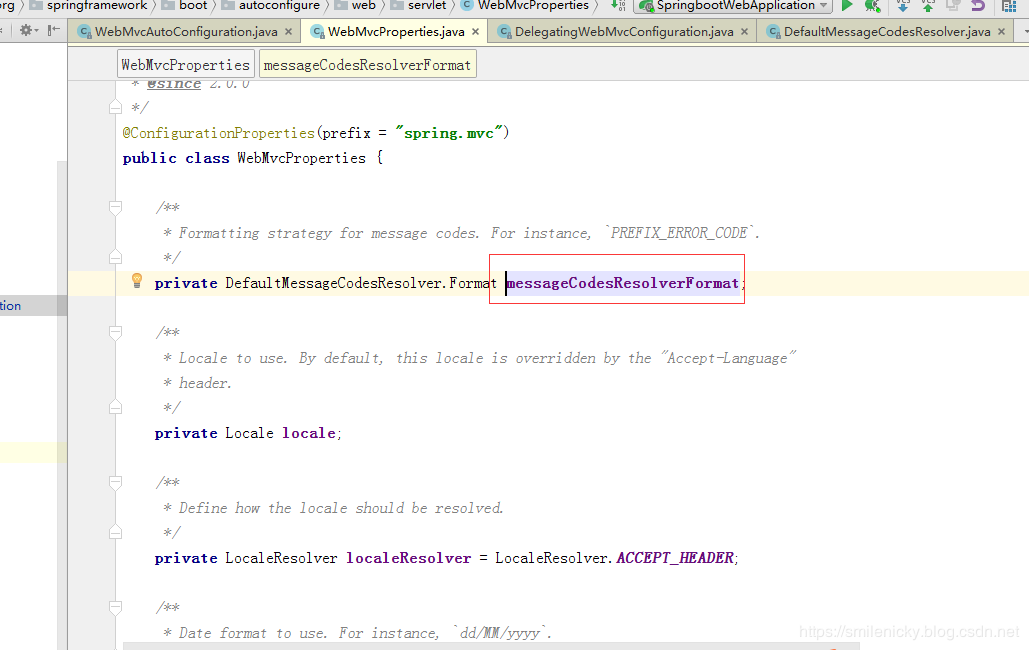Start debugging with the bug icon

(872, 5)
